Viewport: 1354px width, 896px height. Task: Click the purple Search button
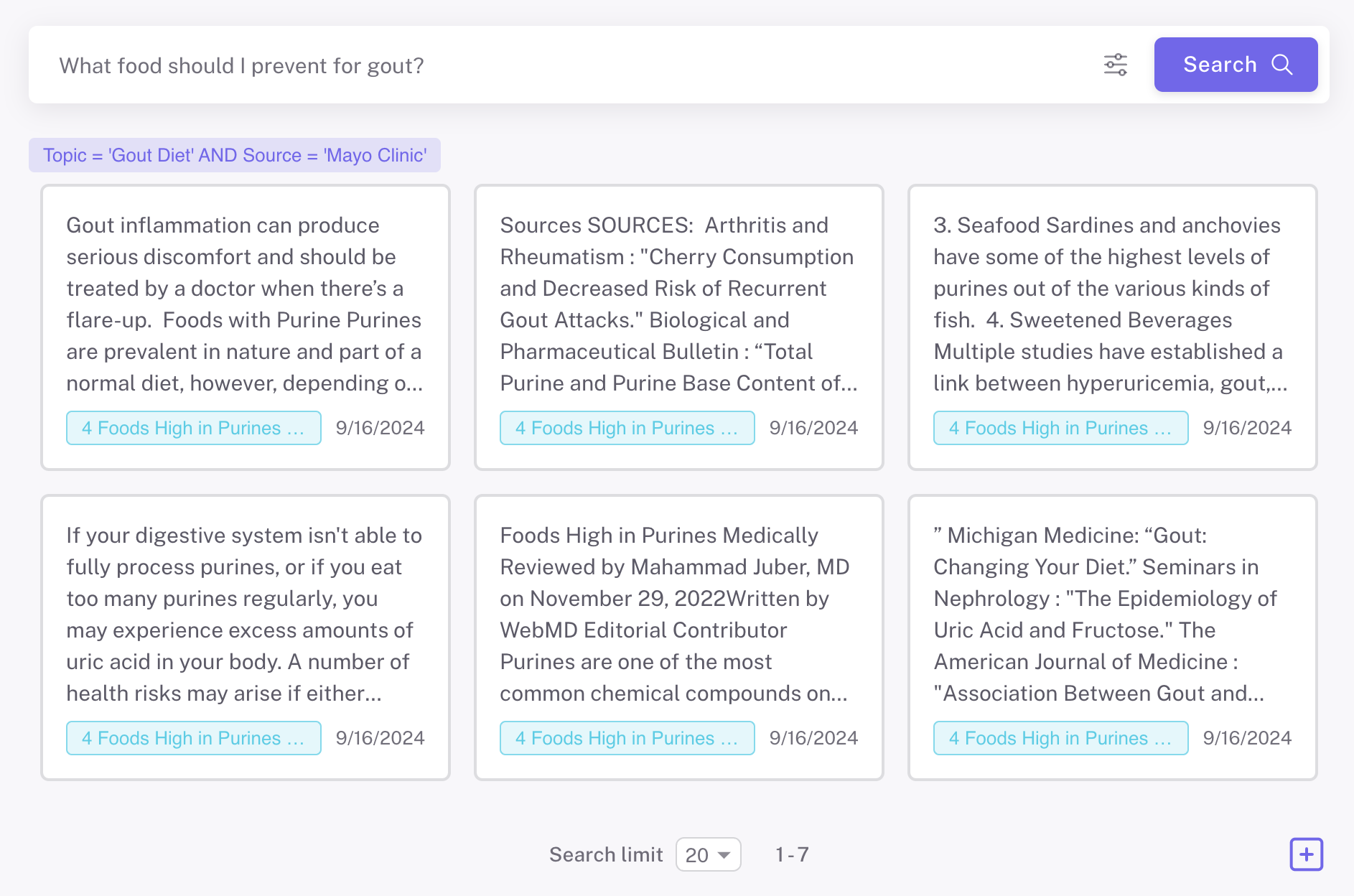click(x=1235, y=65)
